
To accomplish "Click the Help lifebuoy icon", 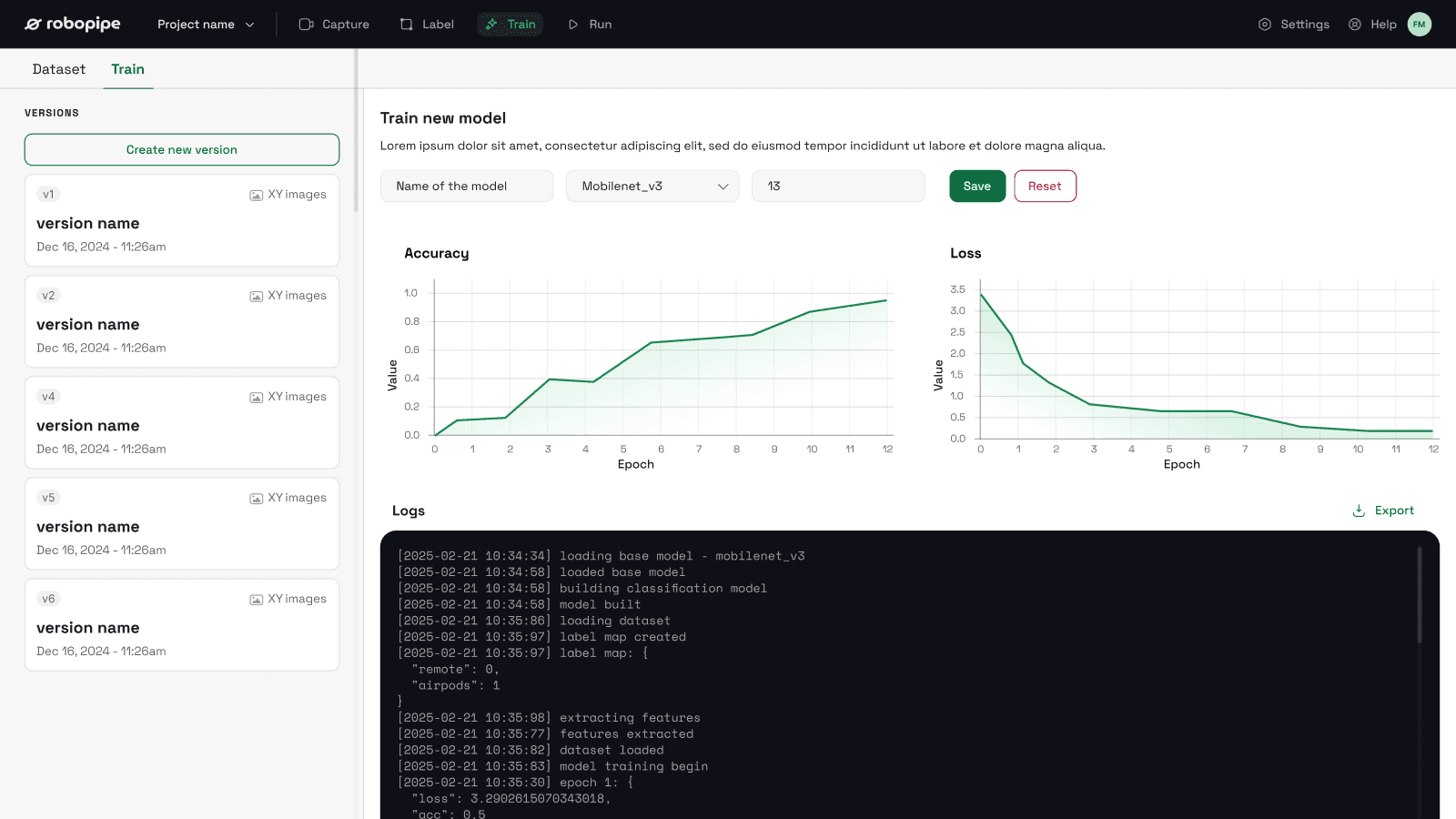I will pyautogui.click(x=1355, y=25).
